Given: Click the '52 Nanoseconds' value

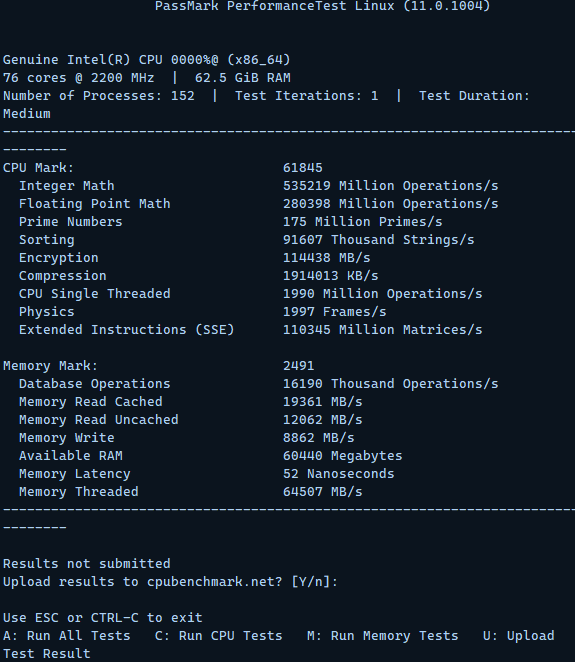Looking at the screenshot, I should point(339,474).
